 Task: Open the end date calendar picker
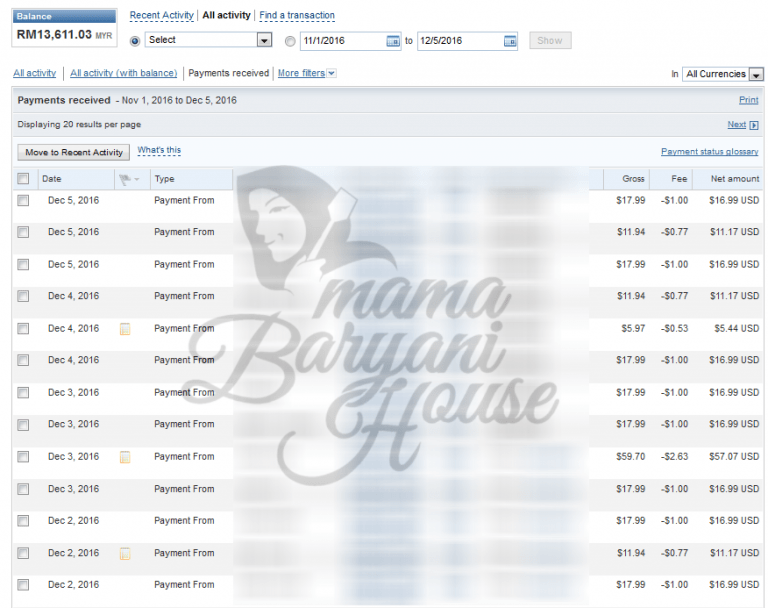click(510, 41)
